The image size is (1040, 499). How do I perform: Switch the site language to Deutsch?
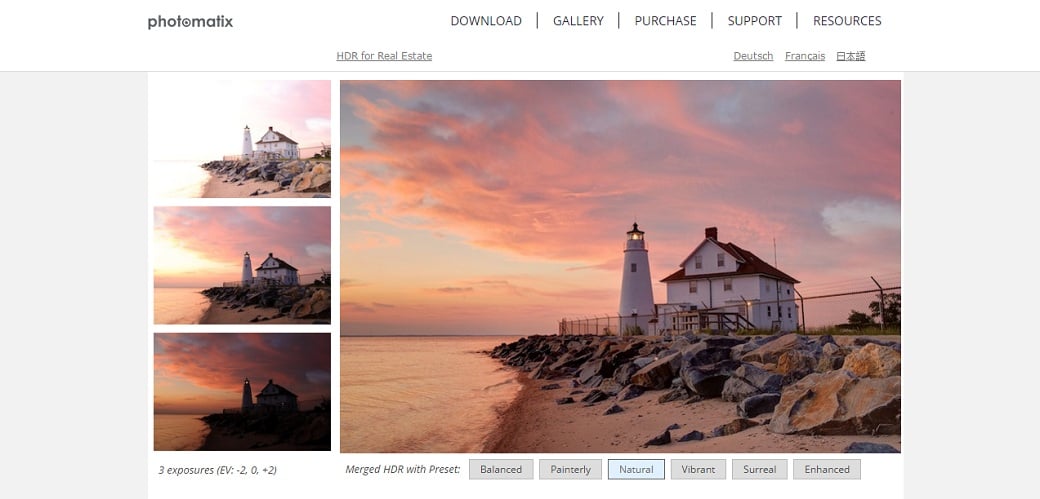(x=753, y=56)
